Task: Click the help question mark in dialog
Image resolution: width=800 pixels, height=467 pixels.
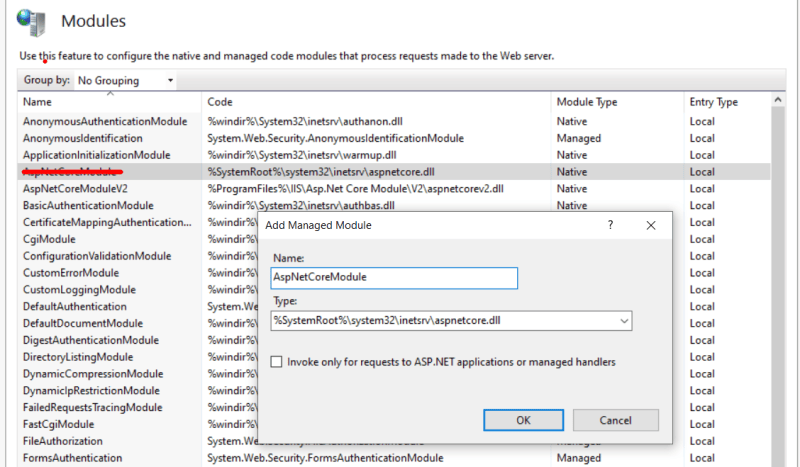Action: point(610,225)
